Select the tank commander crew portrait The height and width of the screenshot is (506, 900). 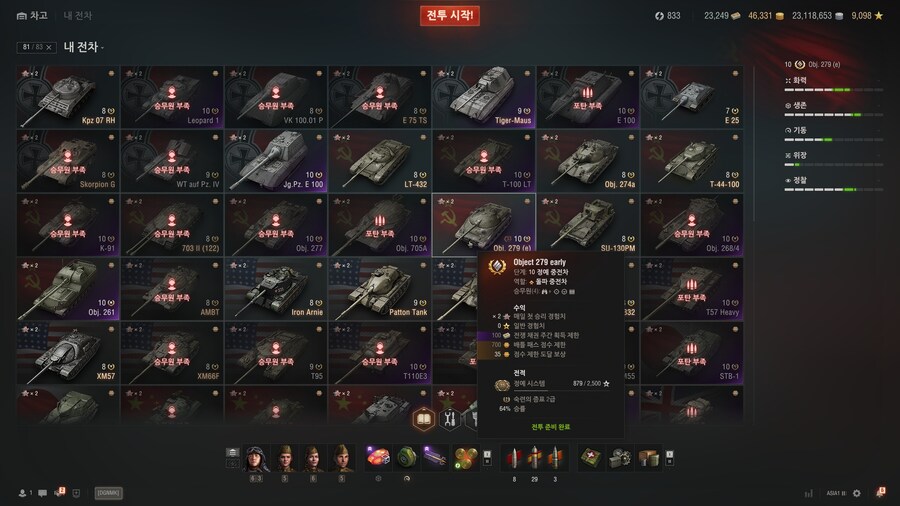coord(255,458)
